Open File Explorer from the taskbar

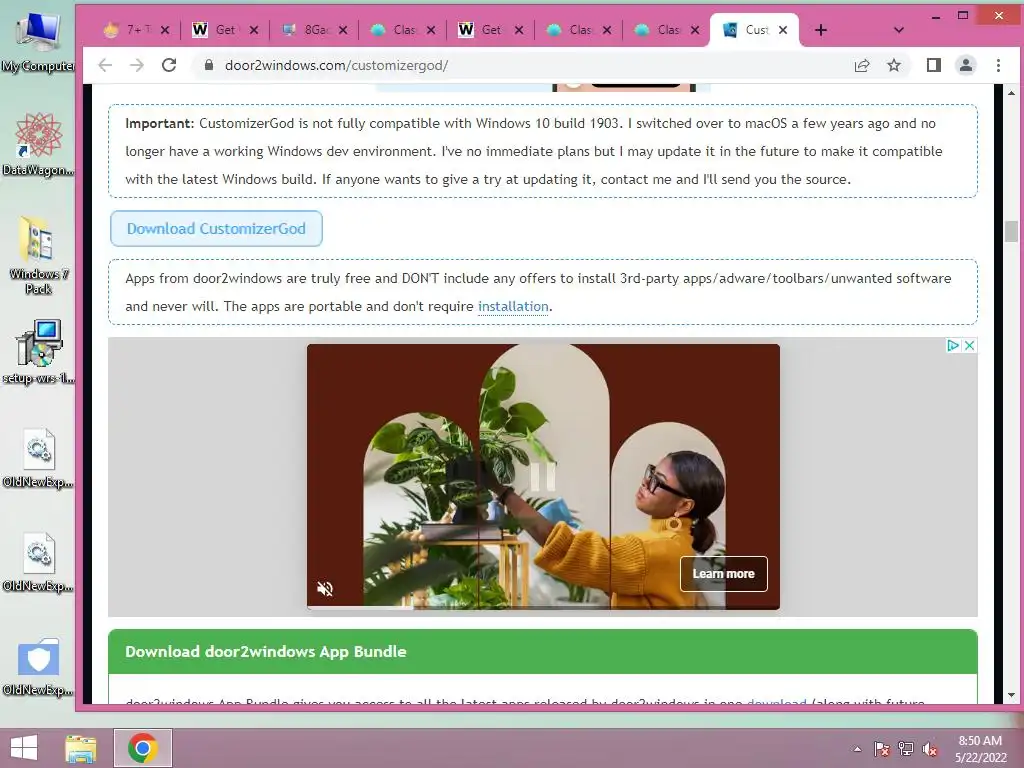tap(81, 748)
